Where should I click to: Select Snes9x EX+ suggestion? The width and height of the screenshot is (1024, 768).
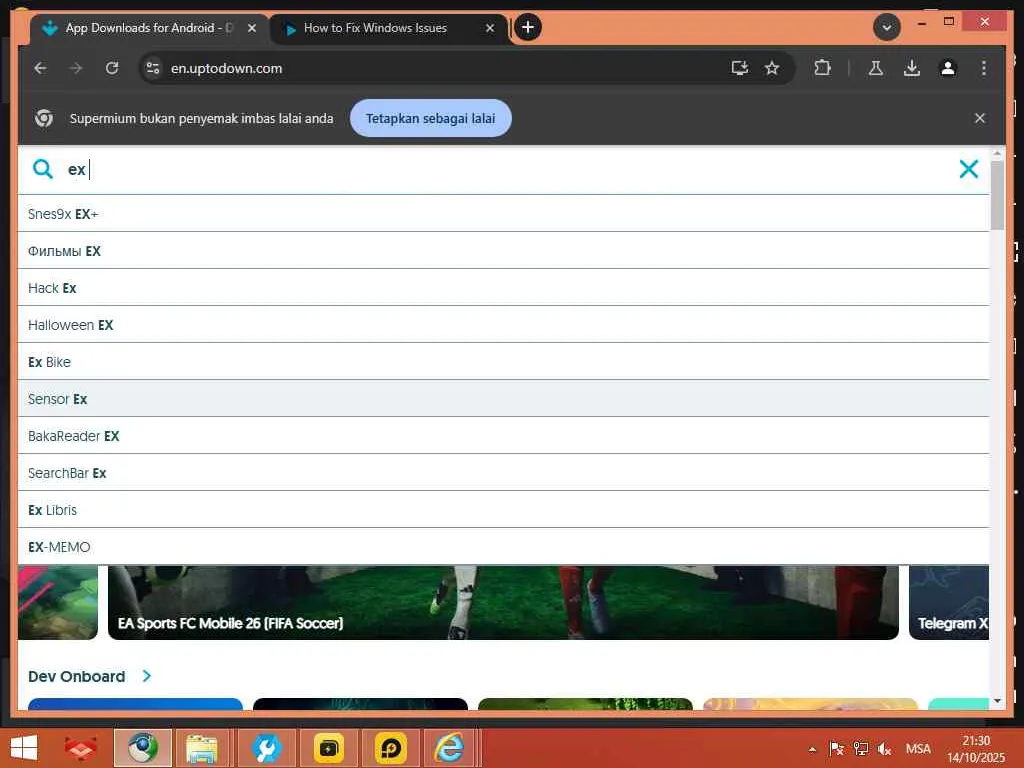pyautogui.click(x=503, y=214)
